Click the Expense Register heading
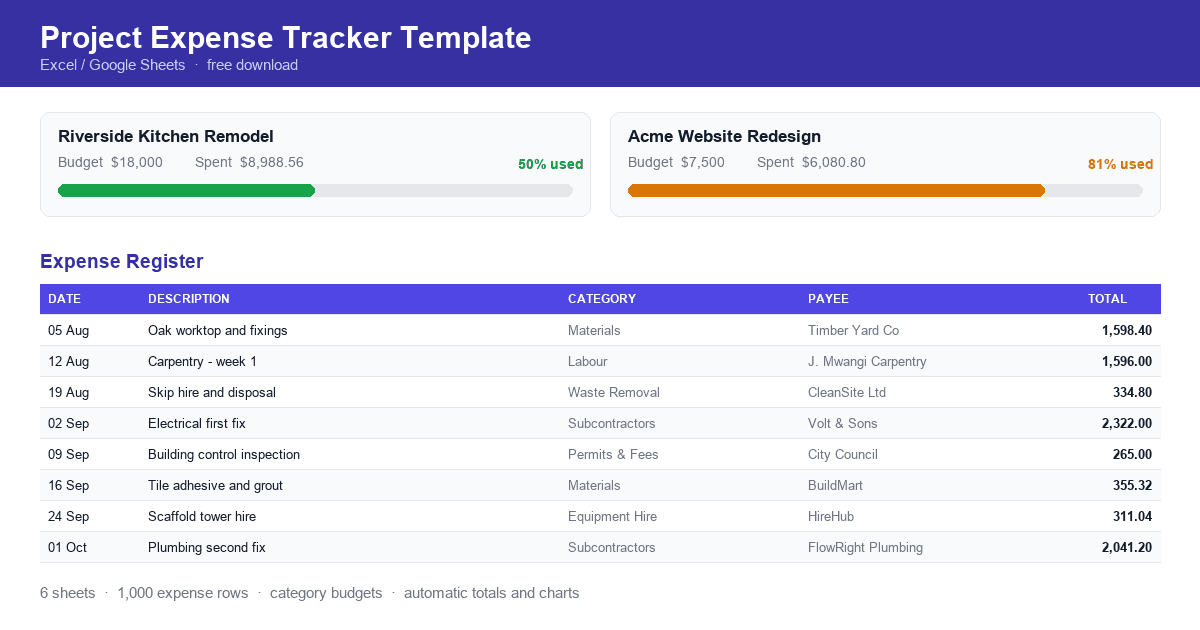The width and height of the screenshot is (1200, 630). (122, 261)
